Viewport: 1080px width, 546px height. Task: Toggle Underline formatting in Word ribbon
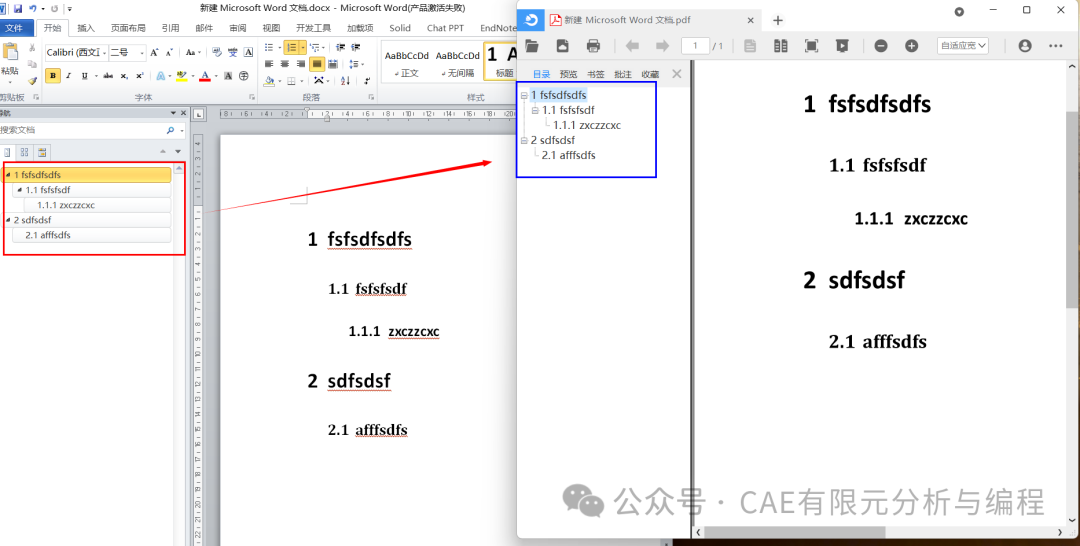pos(84,76)
